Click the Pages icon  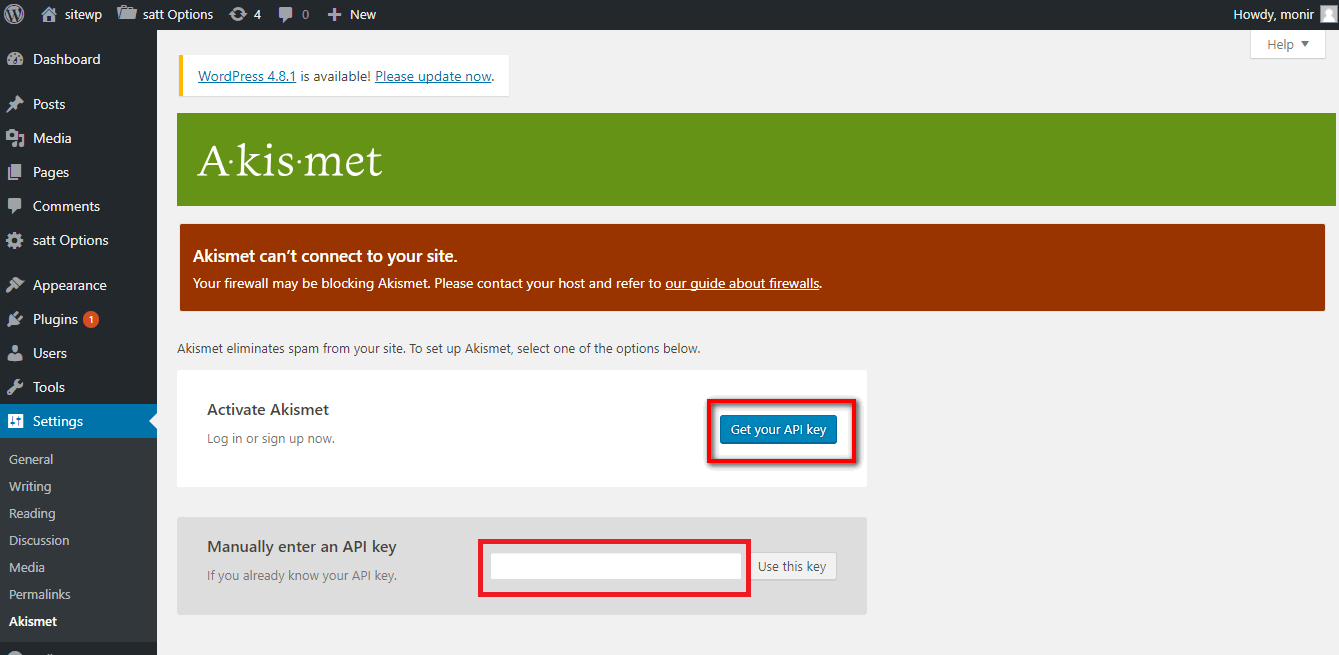15,172
